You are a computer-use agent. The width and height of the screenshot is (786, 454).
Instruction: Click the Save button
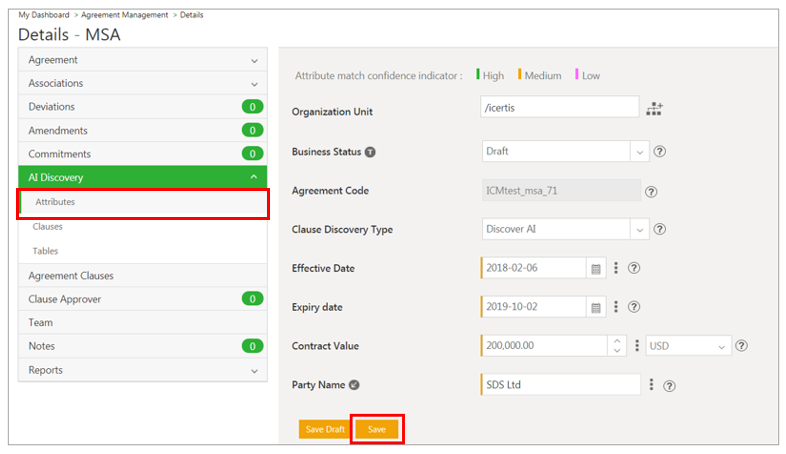pyautogui.click(x=377, y=429)
